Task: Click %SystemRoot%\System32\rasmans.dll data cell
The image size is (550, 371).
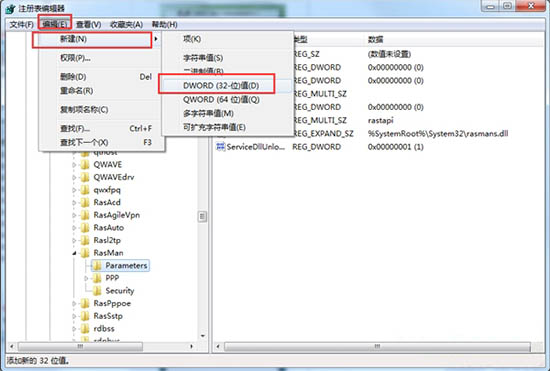Action: pyautogui.click(x=438, y=134)
